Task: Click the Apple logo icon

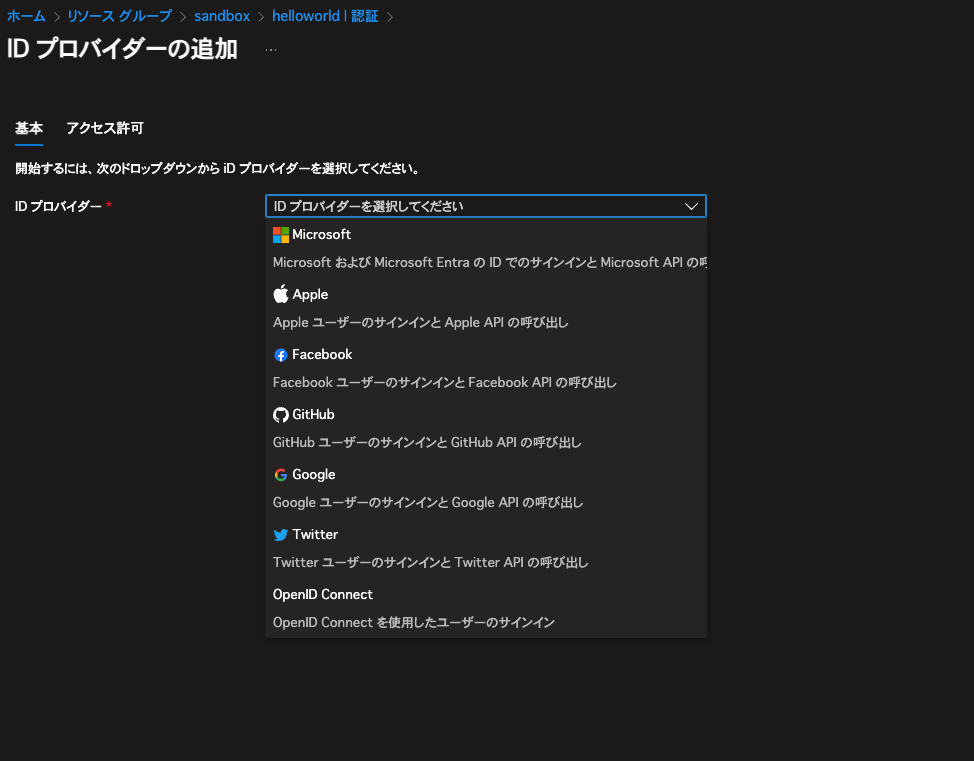Action: coord(281,294)
